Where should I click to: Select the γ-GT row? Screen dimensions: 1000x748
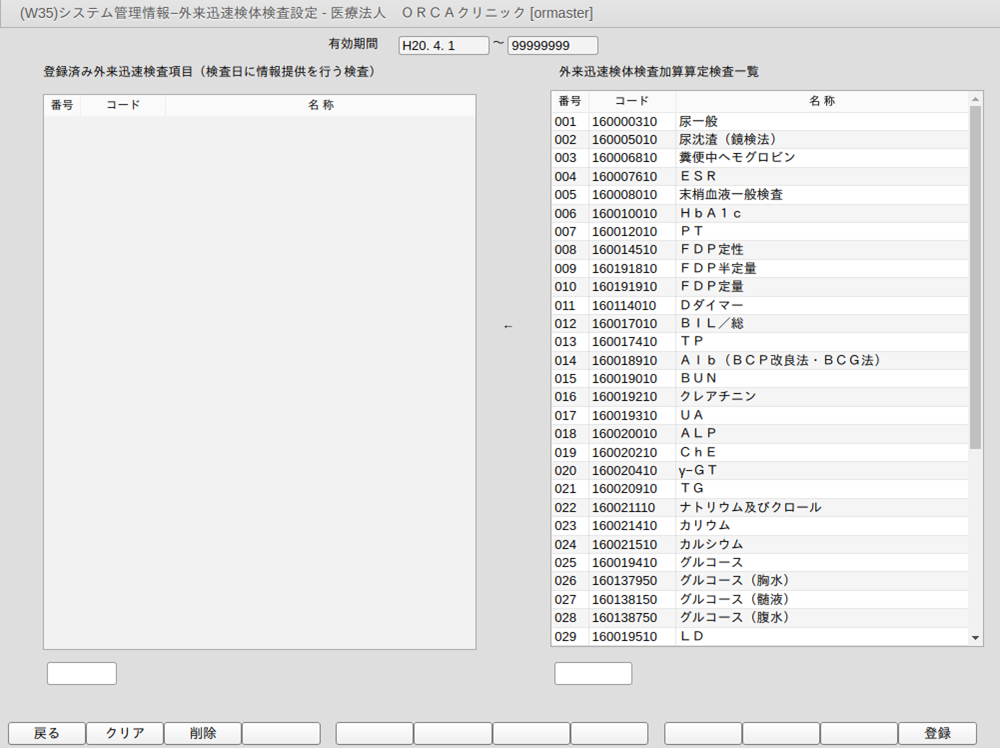tap(760, 470)
